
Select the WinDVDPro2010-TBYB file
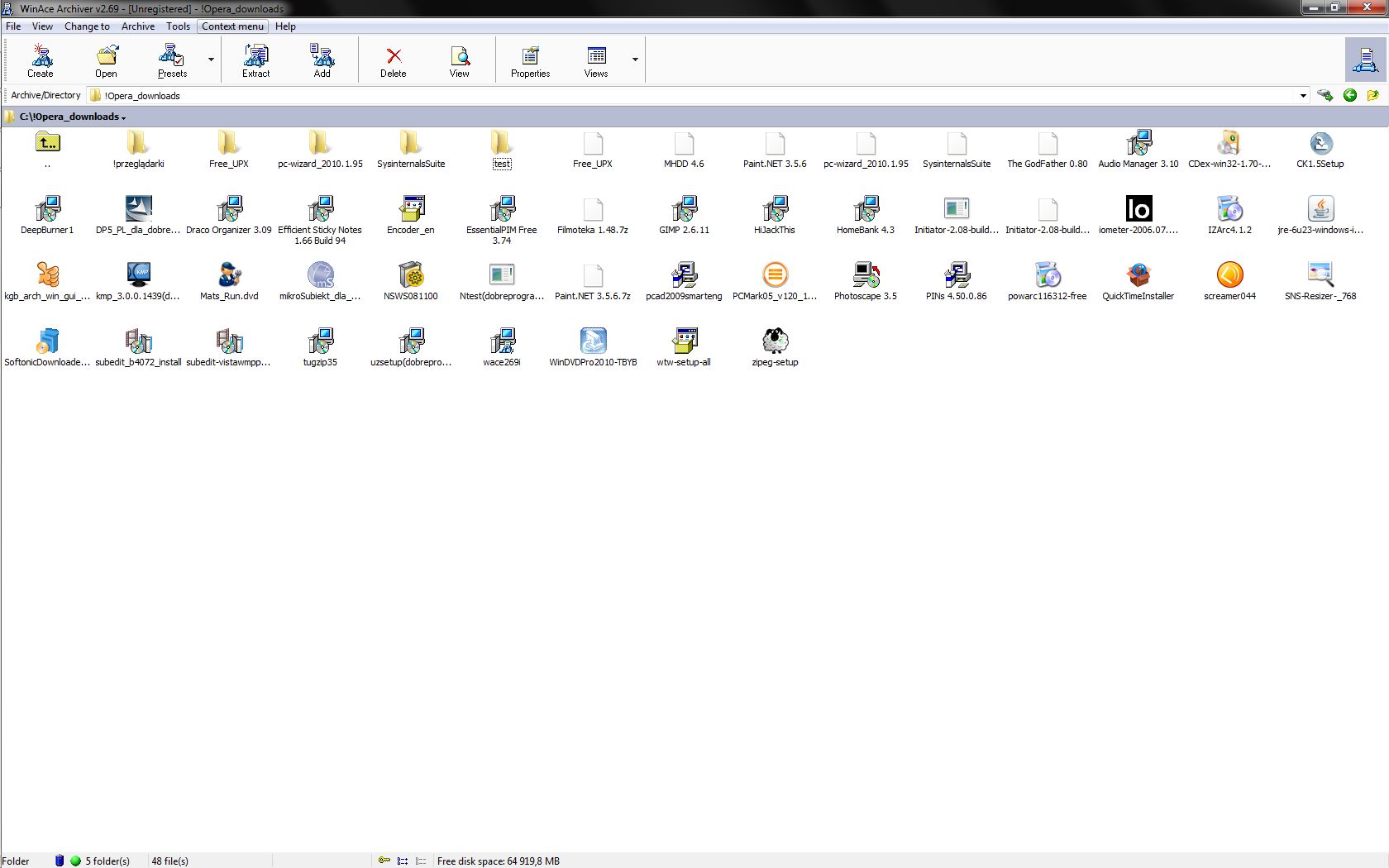click(x=593, y=347)
